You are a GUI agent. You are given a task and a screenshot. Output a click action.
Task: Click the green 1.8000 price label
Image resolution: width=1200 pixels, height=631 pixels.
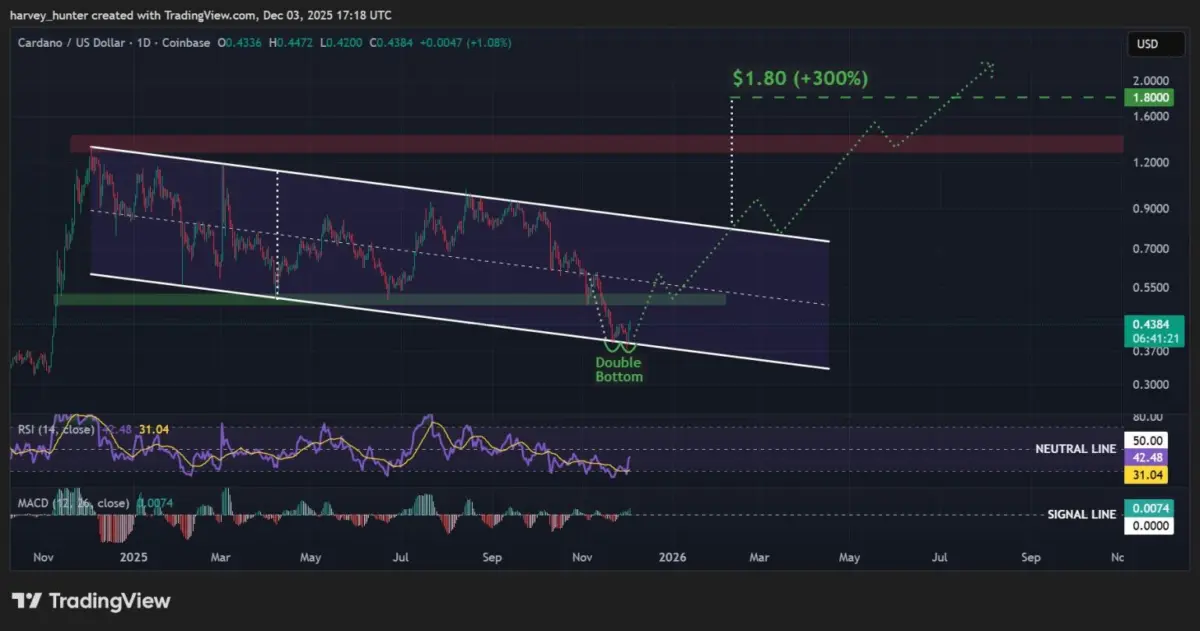tap(1148, 97)
